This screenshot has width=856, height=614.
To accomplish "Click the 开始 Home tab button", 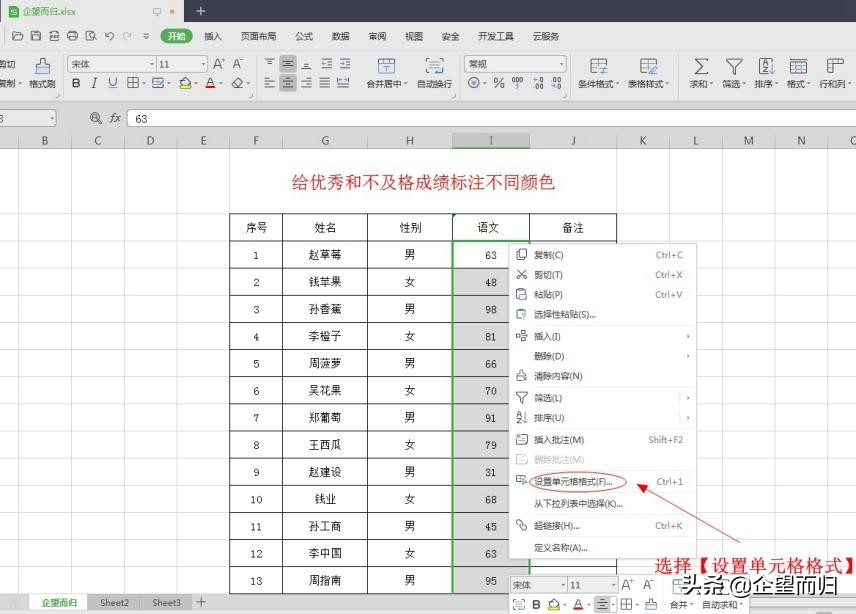I will click(176, 36).
